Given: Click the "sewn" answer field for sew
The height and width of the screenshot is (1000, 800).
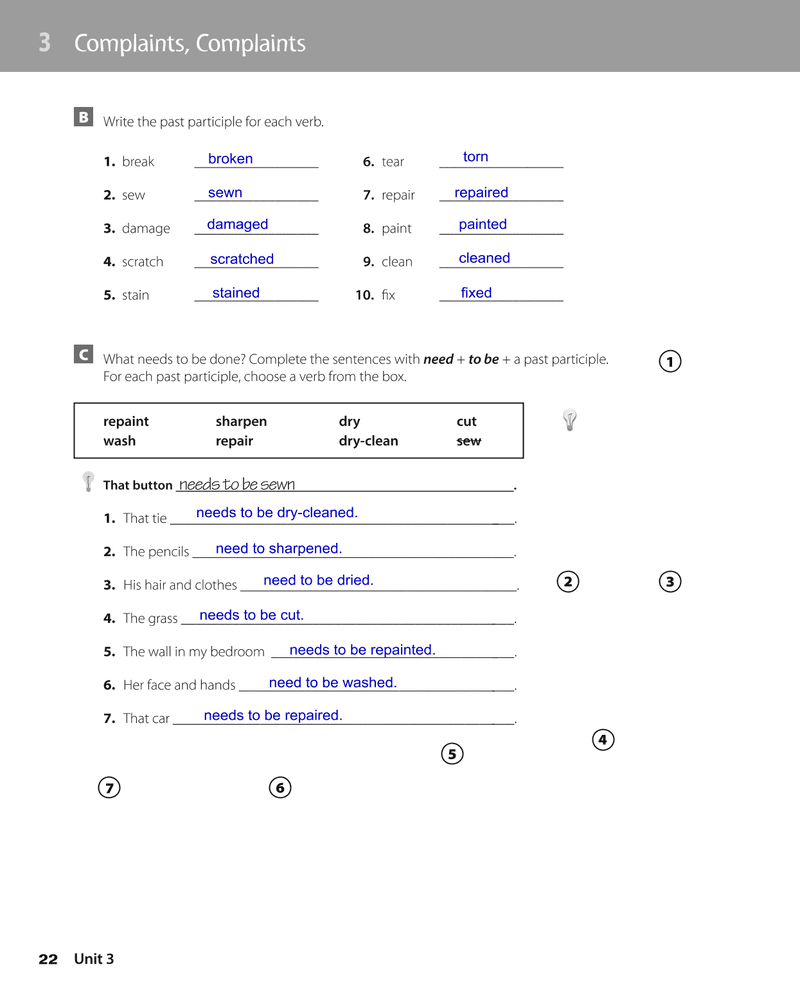Looking at the screenshot, I should [256, 194].
